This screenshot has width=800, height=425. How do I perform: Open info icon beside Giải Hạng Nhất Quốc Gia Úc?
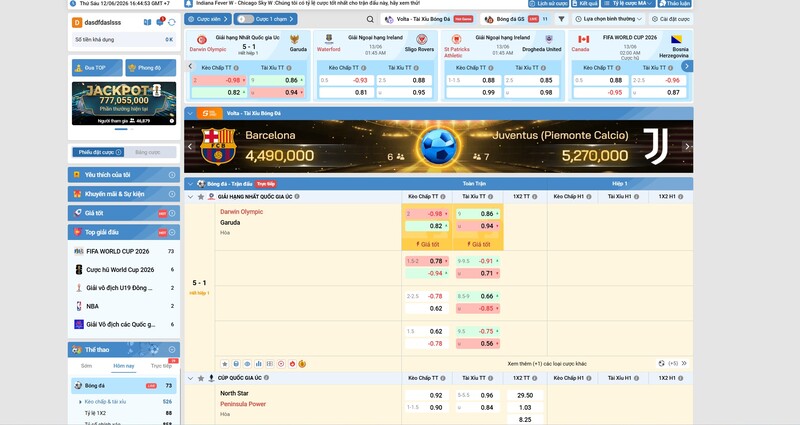[x=297, y=196]
